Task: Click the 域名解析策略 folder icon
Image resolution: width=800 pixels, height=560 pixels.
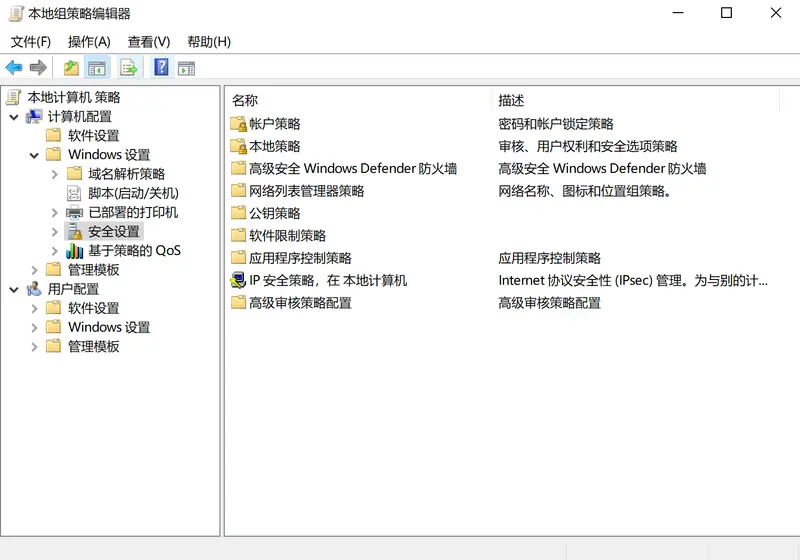Action: 74,173
